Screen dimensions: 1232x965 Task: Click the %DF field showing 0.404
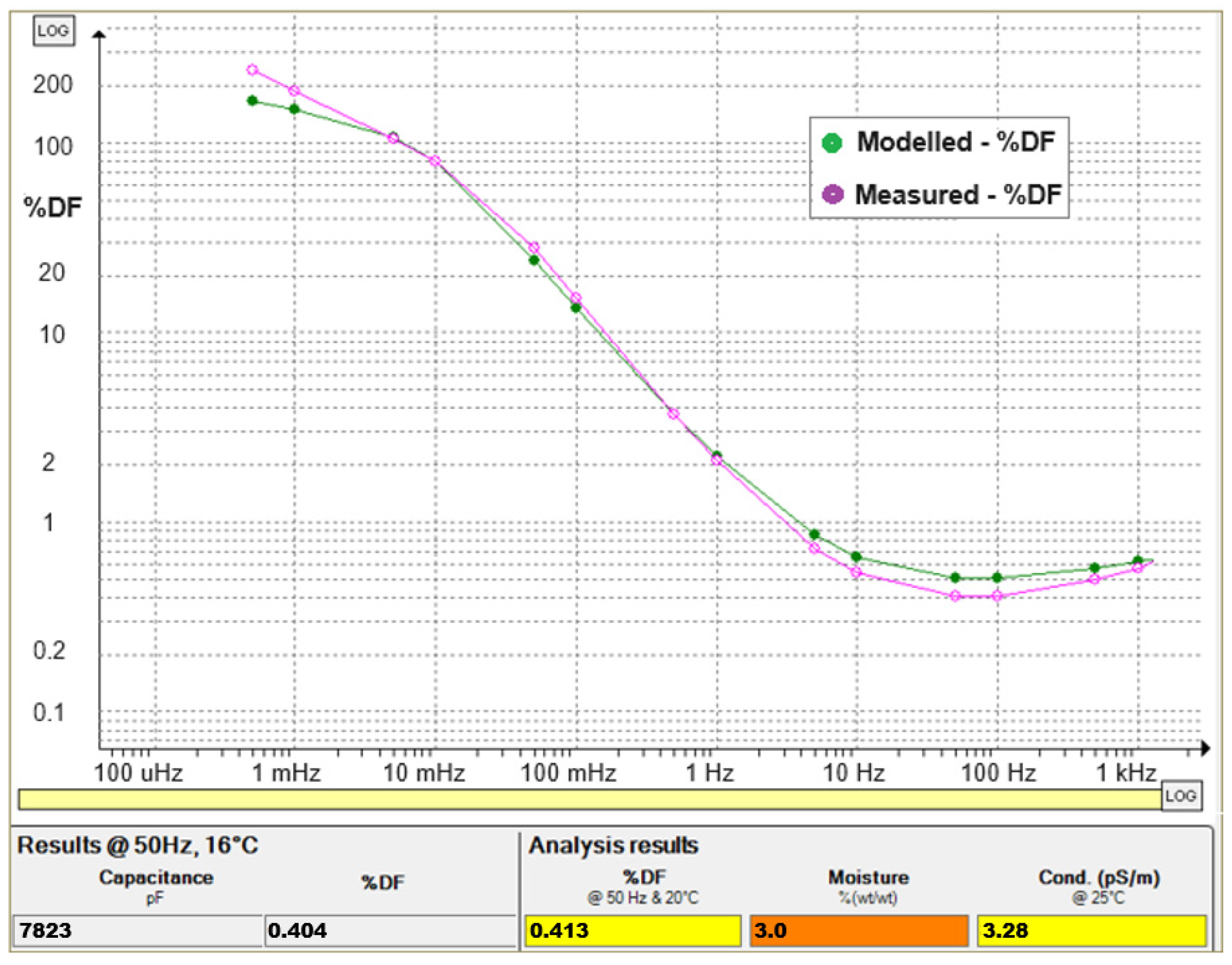tap(390, 931)
